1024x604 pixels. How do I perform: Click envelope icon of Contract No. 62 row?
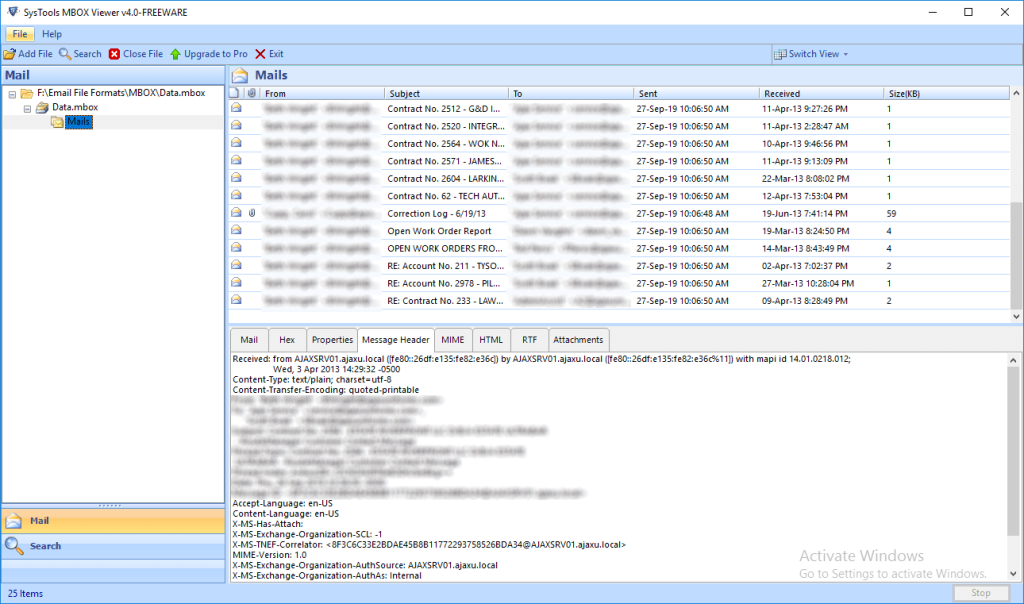click(236, 195)
